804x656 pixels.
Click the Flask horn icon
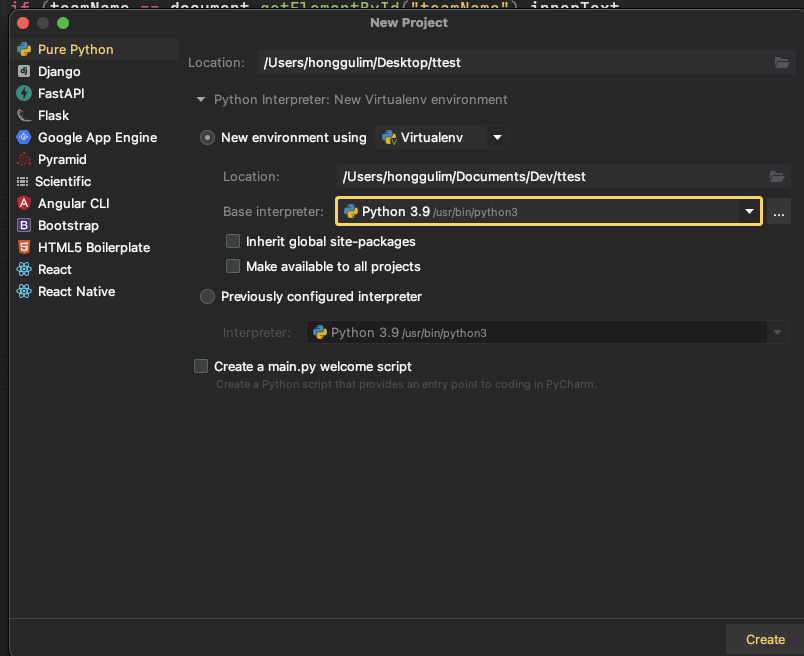point(24,115)
